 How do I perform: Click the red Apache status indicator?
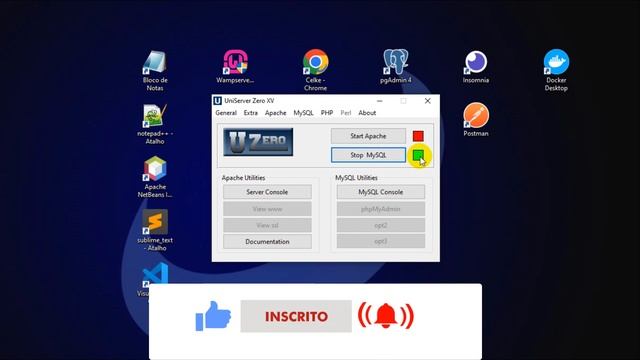click(x=418, y=136)
